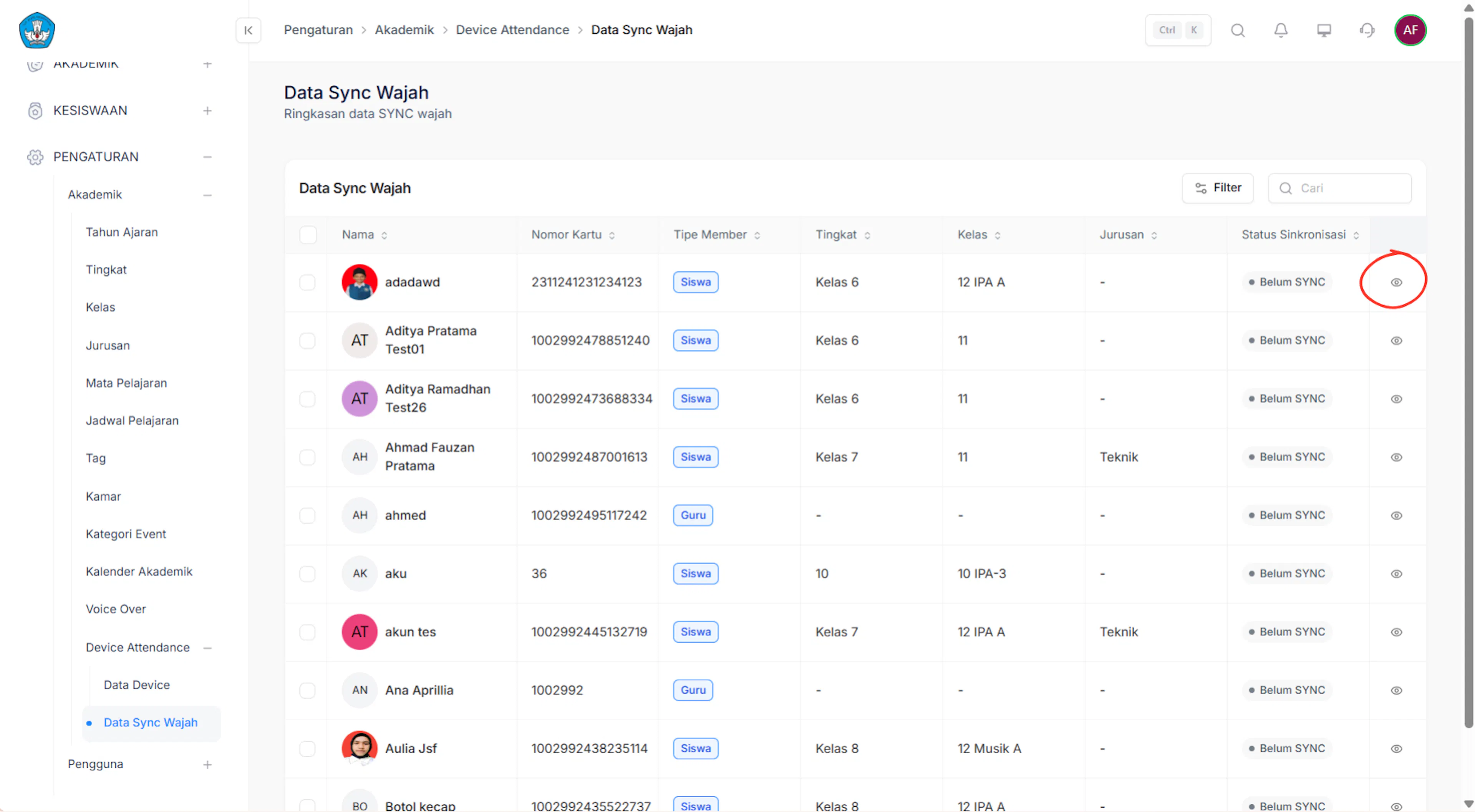Sort table by Jurusan column
Viewport: 1475px width, 812px height.
pyautogui.click(x=1154, y=236)
